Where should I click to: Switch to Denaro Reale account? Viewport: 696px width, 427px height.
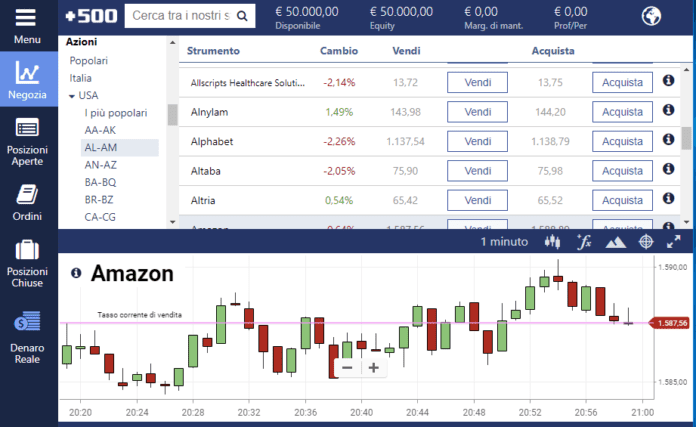pyautogui.click(x=27, y=338)
